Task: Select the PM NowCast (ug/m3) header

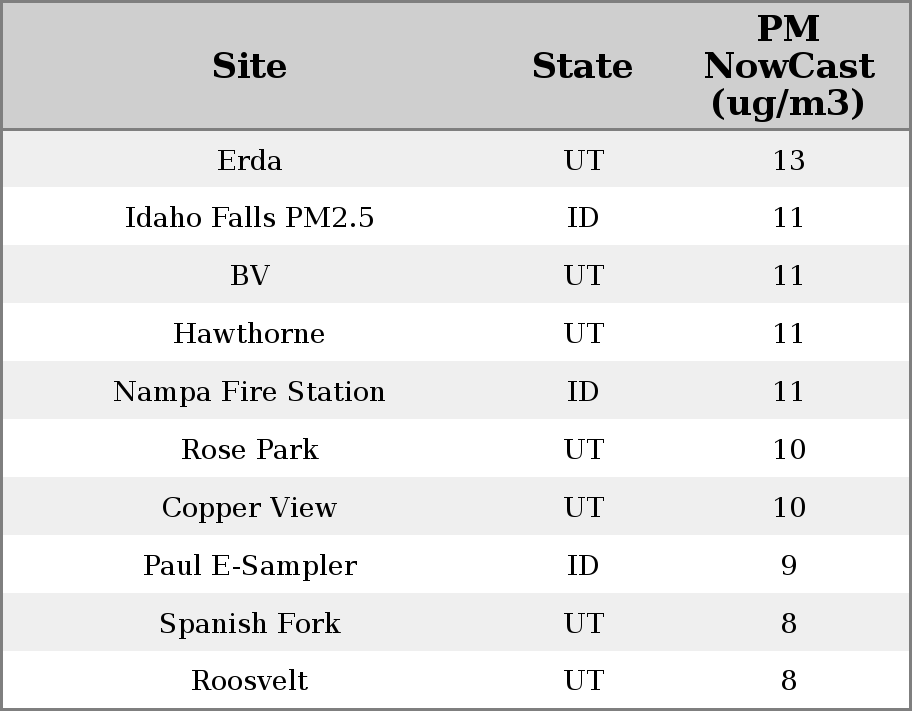Action: pos(788,67)
